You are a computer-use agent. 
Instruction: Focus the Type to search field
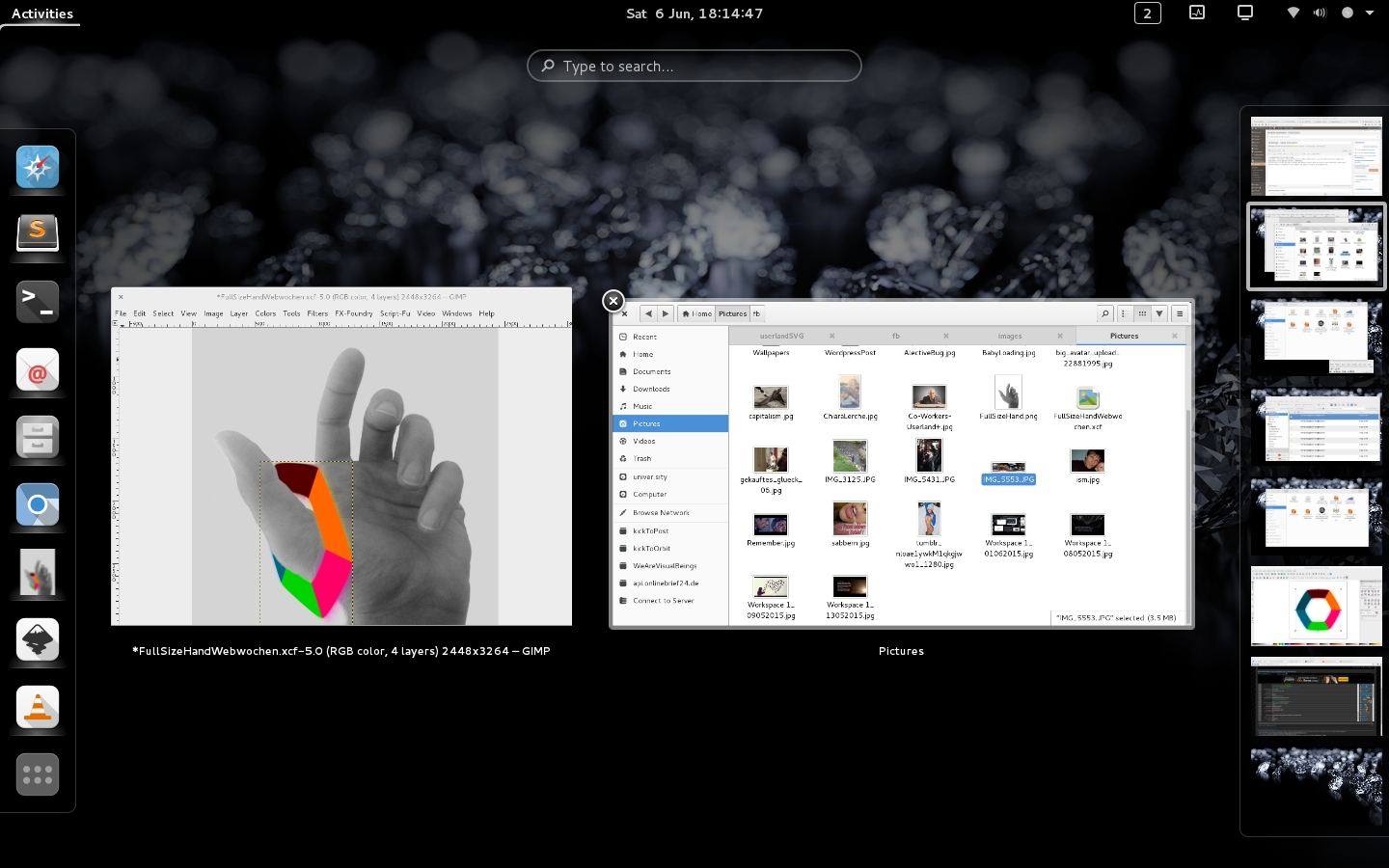(x=694, y=66)
